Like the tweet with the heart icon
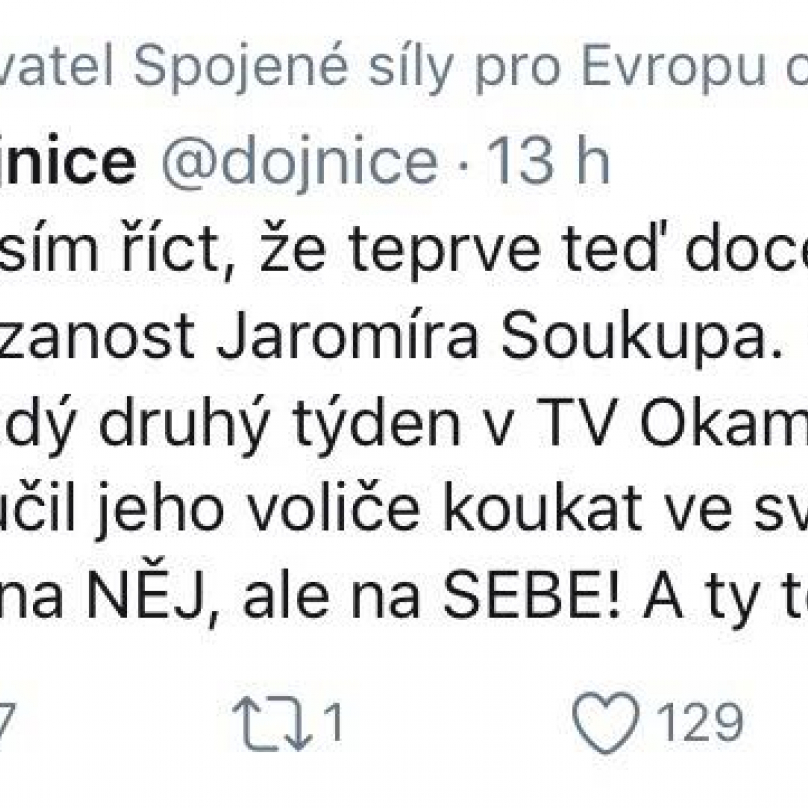This screenshot has width=808, height=808. (606, 723)
